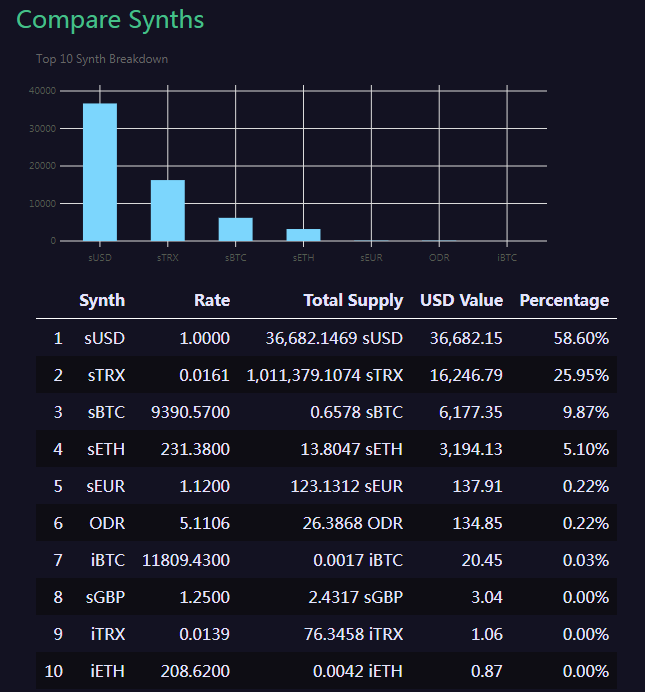Click the sTRX bar in the chart
The image size is (645, 692).
pos(168,211)
